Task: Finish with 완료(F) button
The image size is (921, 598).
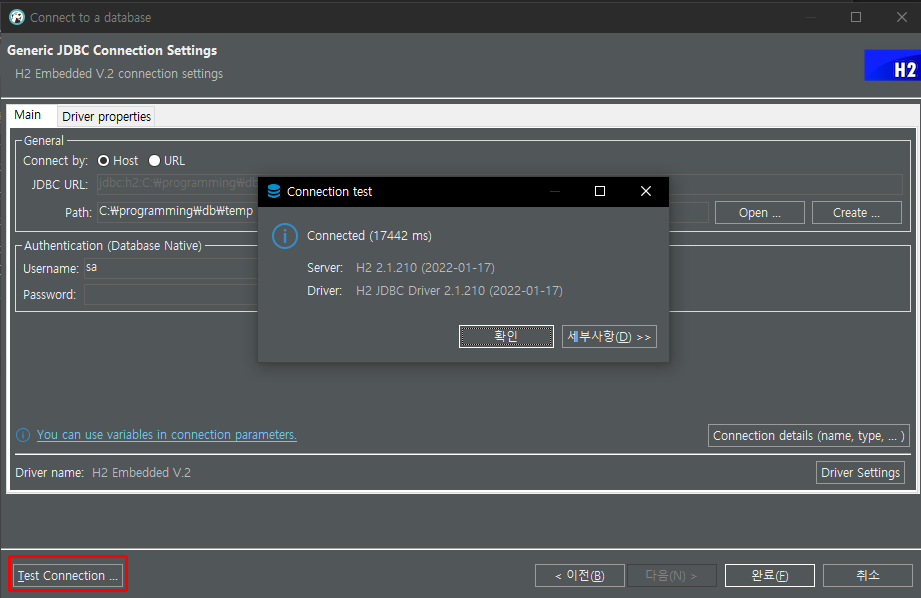Action: coord(769,576)
